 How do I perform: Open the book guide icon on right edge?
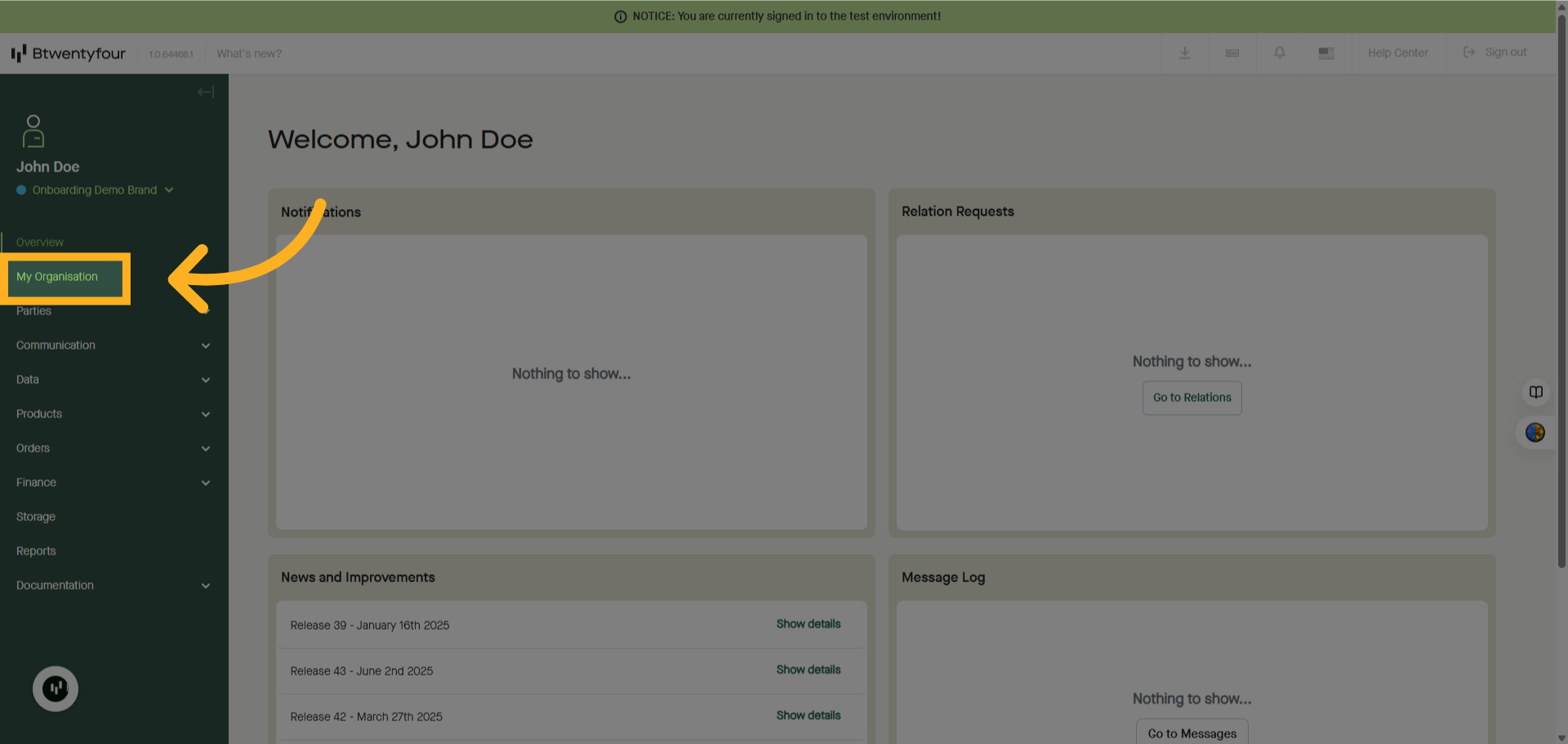tap(1535, 392)
